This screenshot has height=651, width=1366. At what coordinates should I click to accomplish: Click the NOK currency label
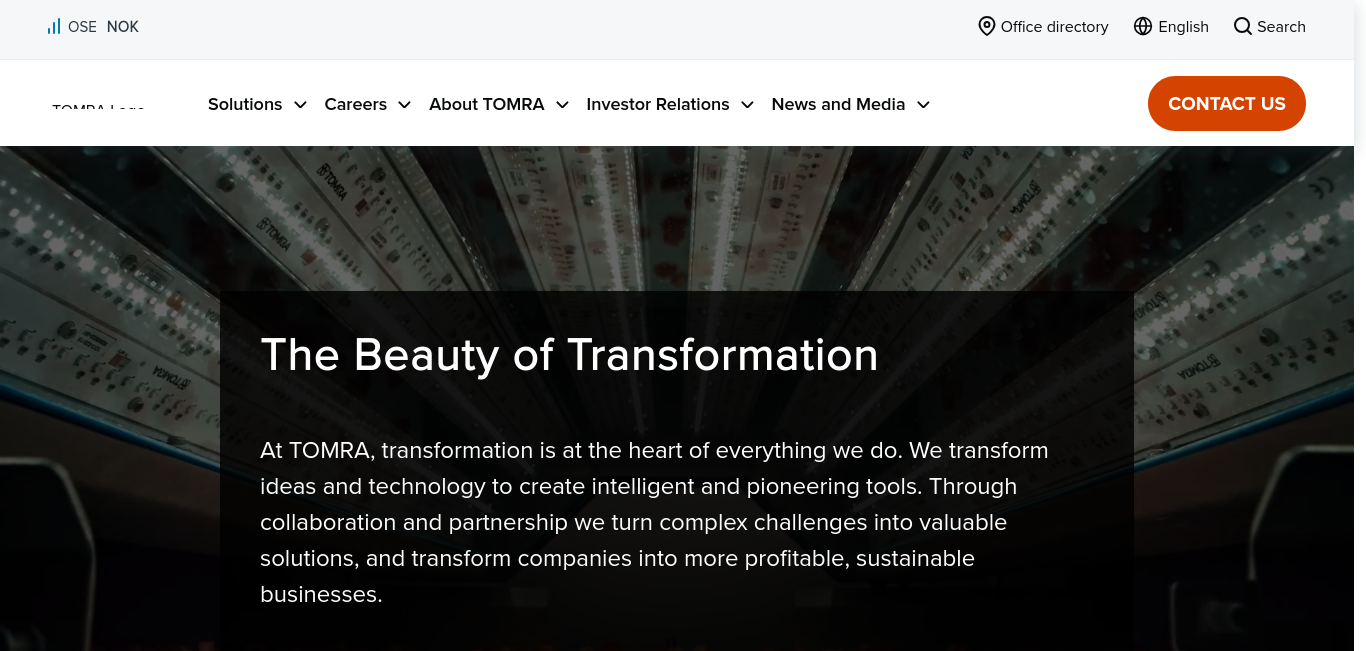(123, 27)
